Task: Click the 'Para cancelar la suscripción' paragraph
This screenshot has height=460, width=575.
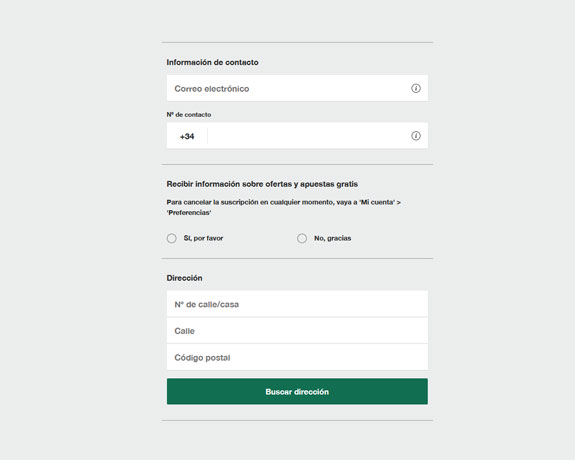Action: click(x=283, y=207)
